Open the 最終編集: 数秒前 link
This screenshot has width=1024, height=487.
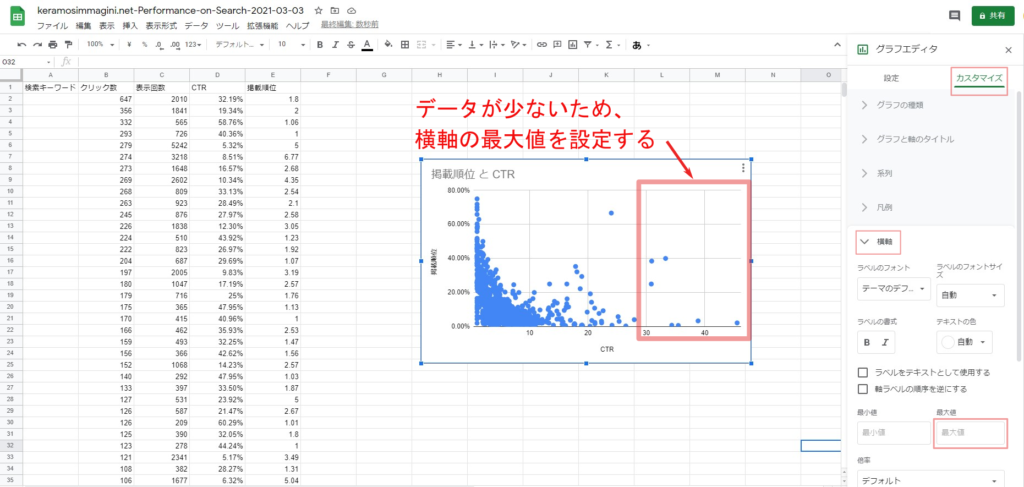[349, 25]
